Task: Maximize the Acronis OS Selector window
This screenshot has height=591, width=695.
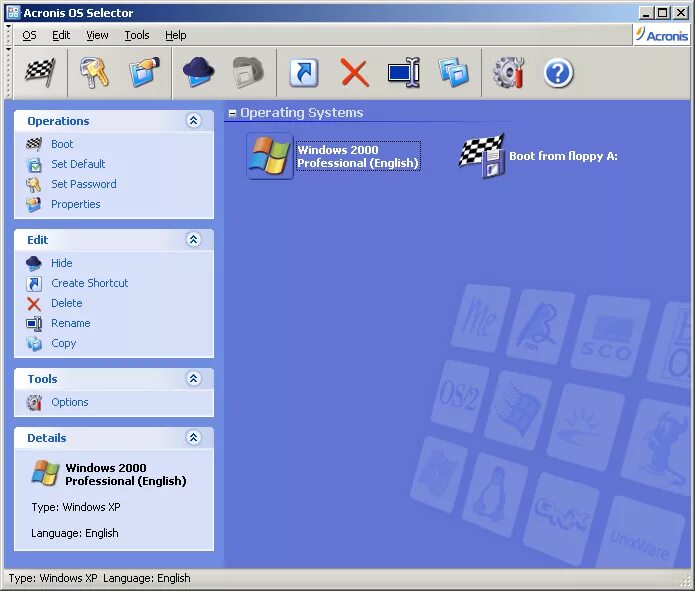Action: point(663,12)
